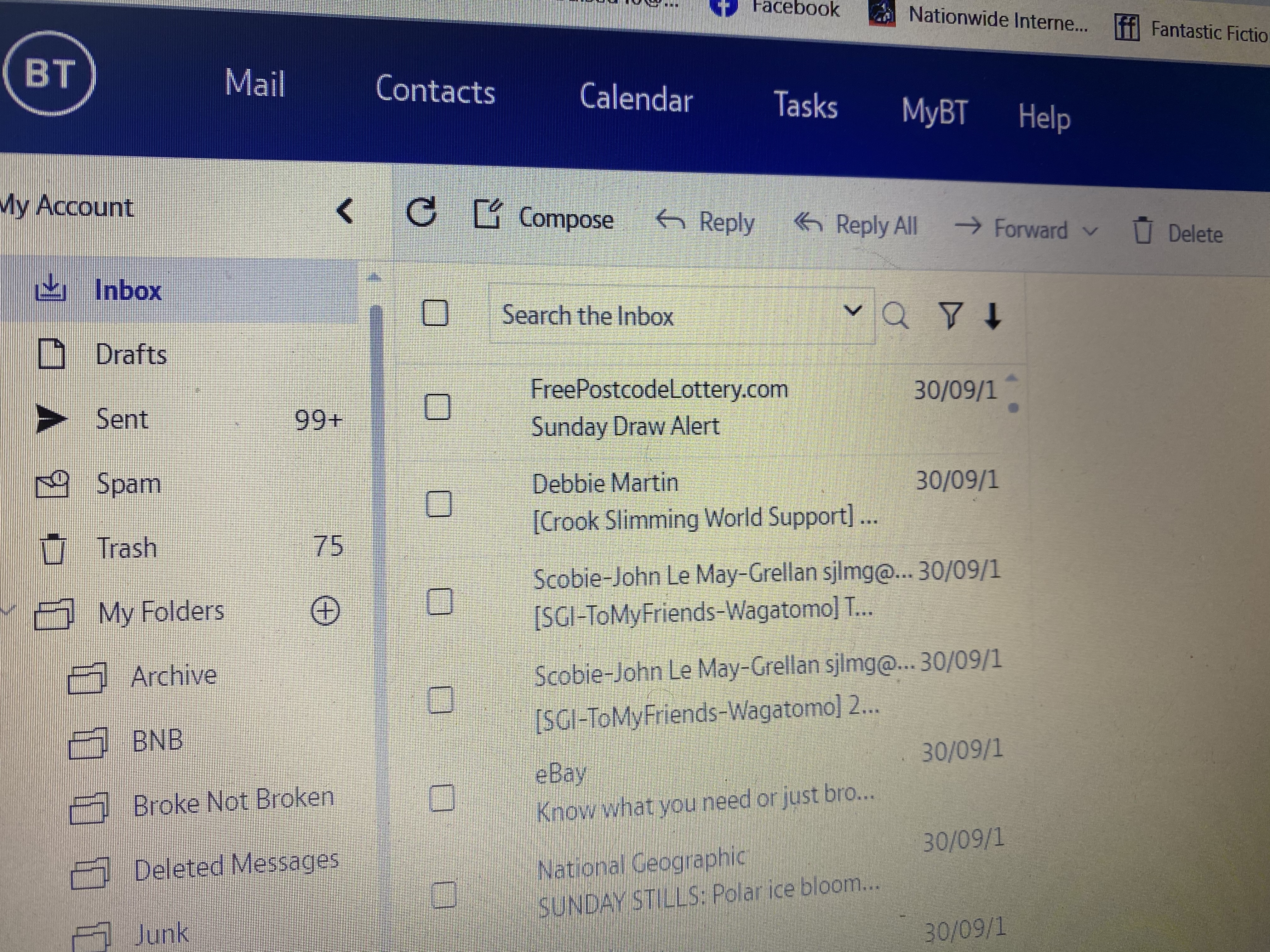Tick checkbox for FreePostcodeLottery.com email
The height and width of the screenshot is (952, 1270).
pos(437,407)
